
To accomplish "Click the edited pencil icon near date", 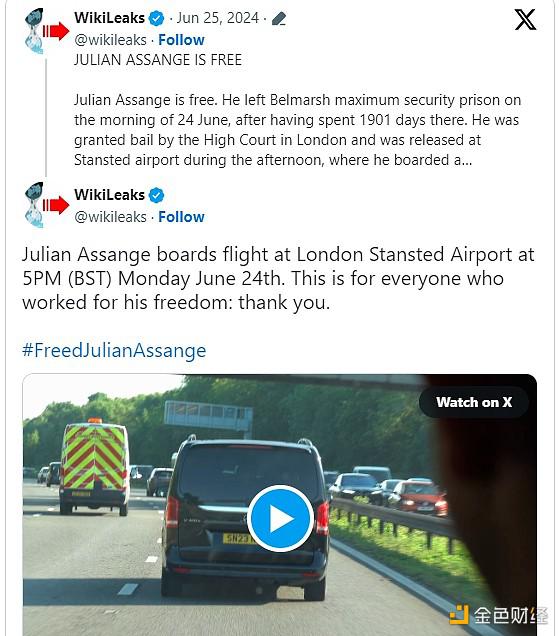I will [279, 19].
